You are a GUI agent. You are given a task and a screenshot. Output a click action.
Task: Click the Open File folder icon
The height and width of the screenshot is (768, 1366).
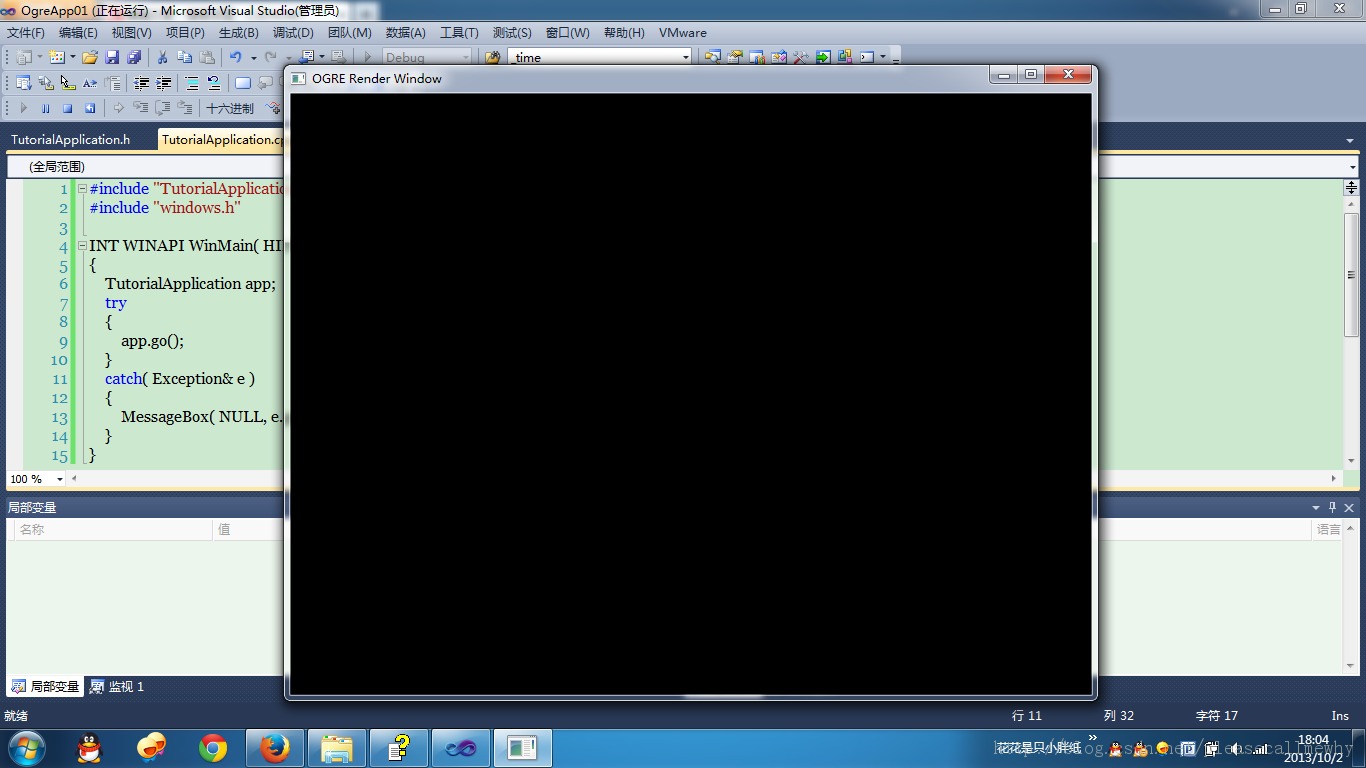tap(90, 57)
